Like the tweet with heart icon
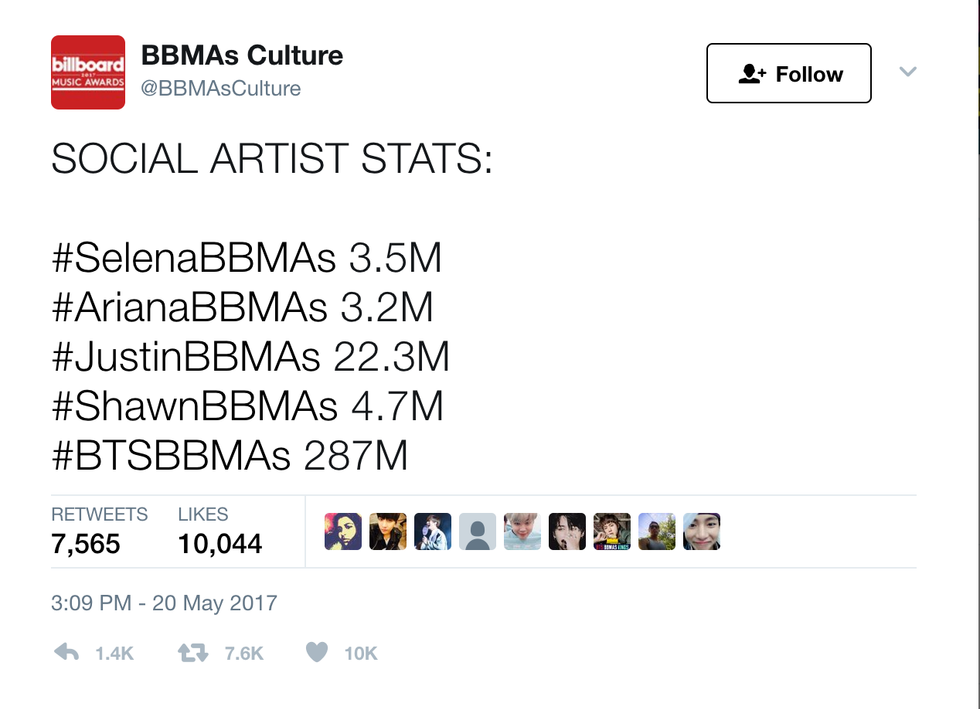This screenshot has height=709, width=980. click(x=317, y=653)
